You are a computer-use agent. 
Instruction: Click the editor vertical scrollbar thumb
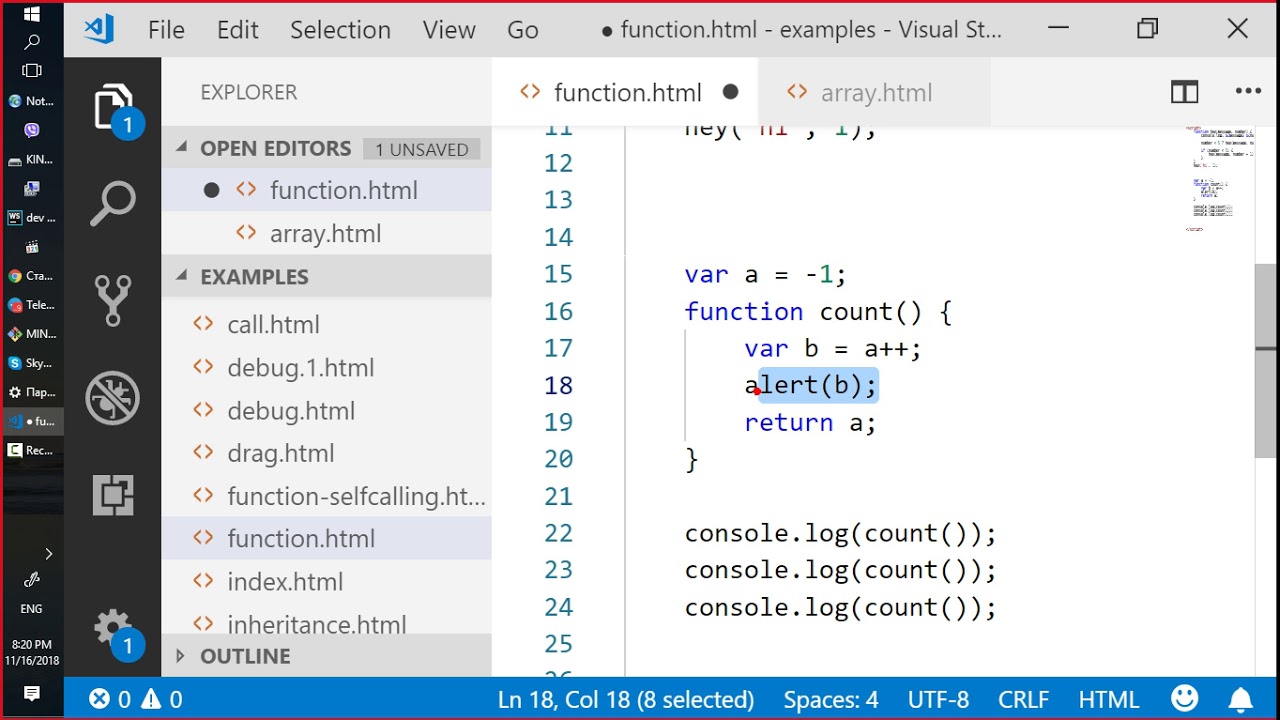pos(1266,360)
